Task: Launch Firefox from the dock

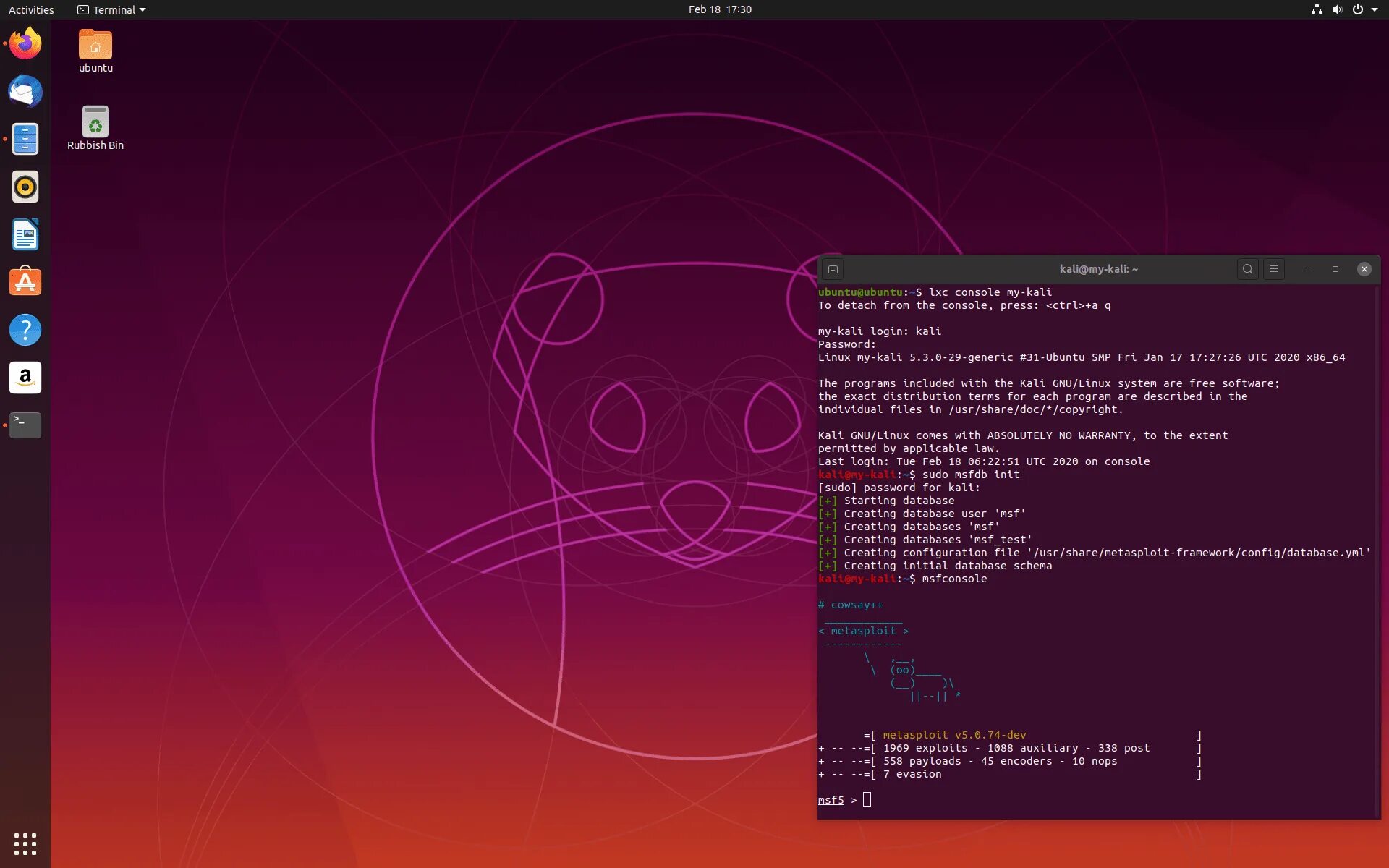Action: coord(25,43)
